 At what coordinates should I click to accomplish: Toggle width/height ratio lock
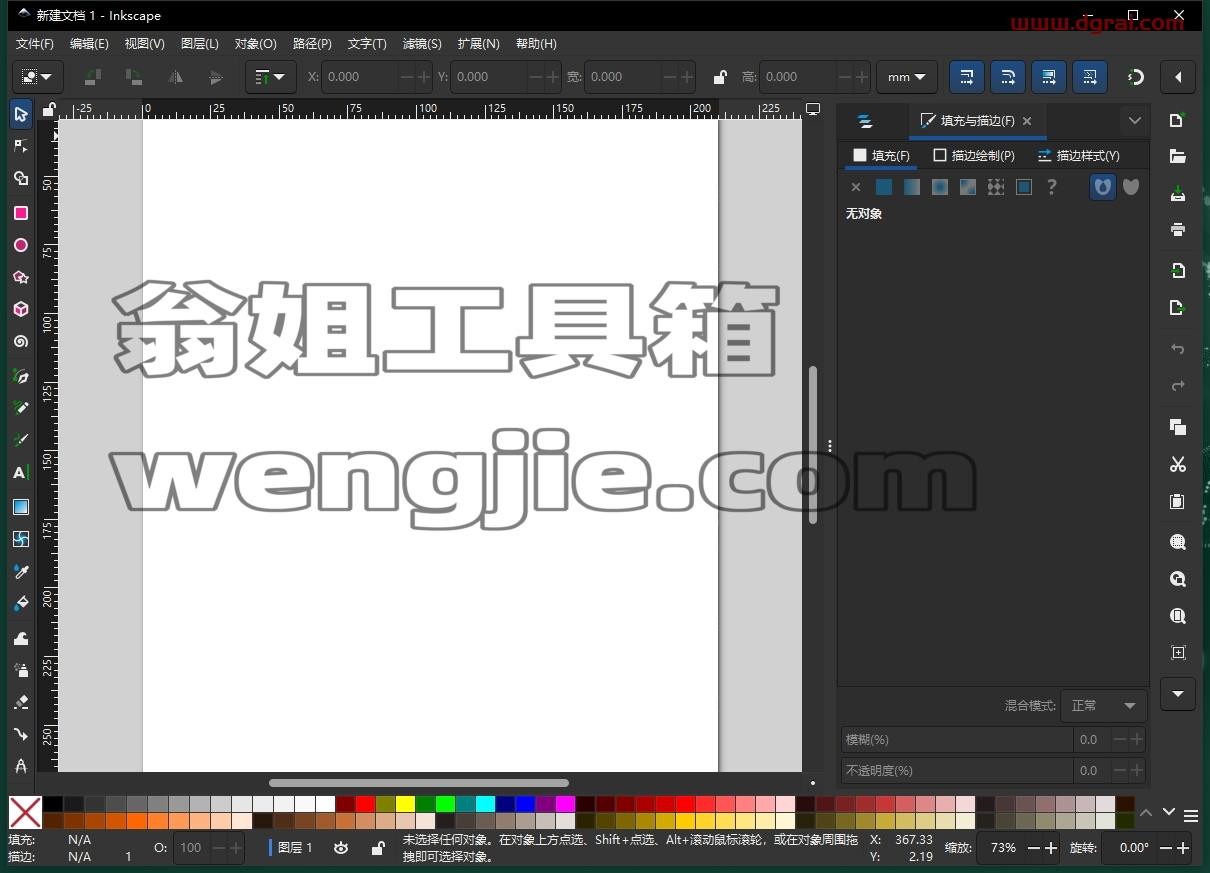(720, 77)
